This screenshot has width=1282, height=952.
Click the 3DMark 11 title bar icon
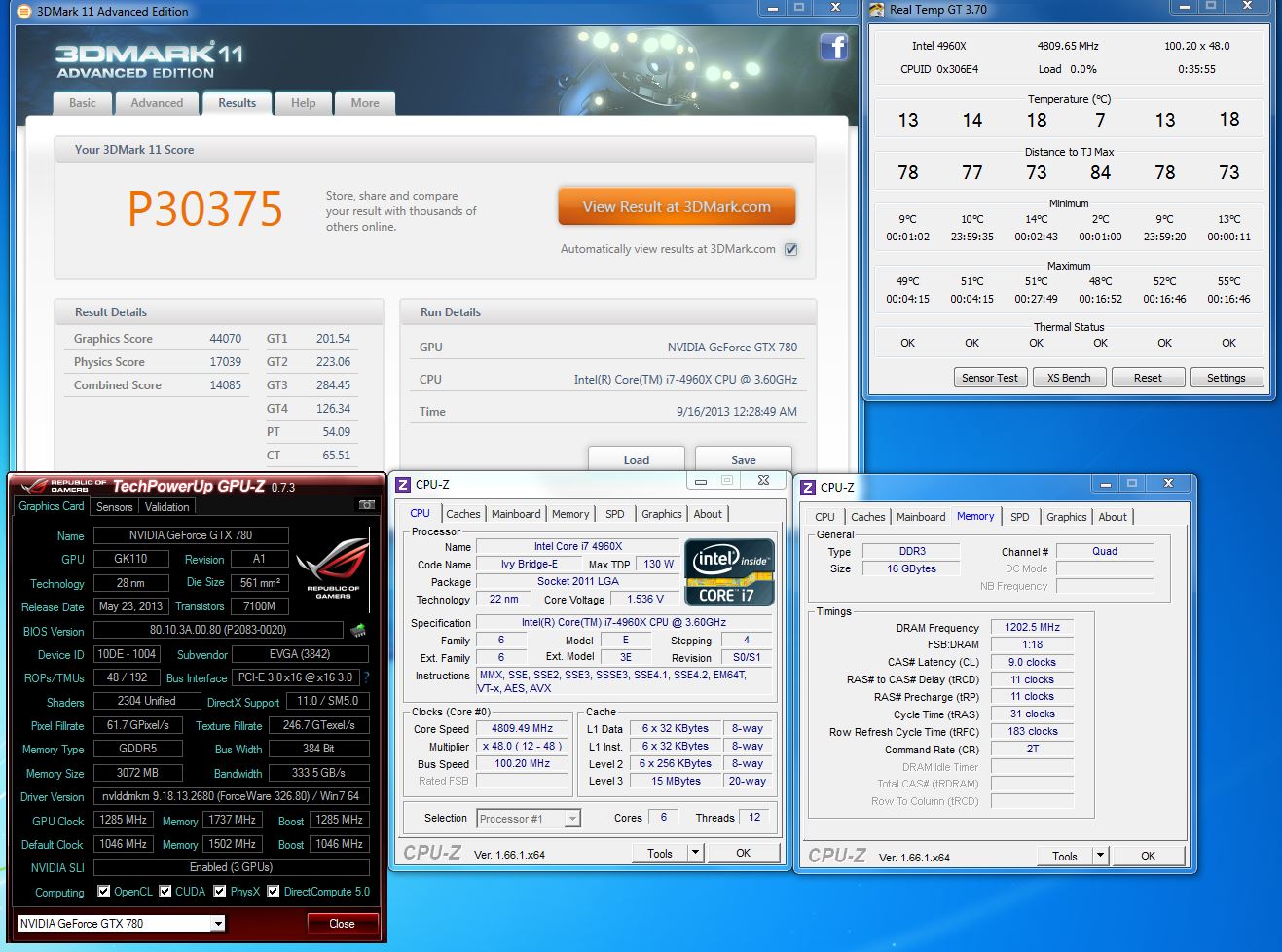[x=23, y=11]
